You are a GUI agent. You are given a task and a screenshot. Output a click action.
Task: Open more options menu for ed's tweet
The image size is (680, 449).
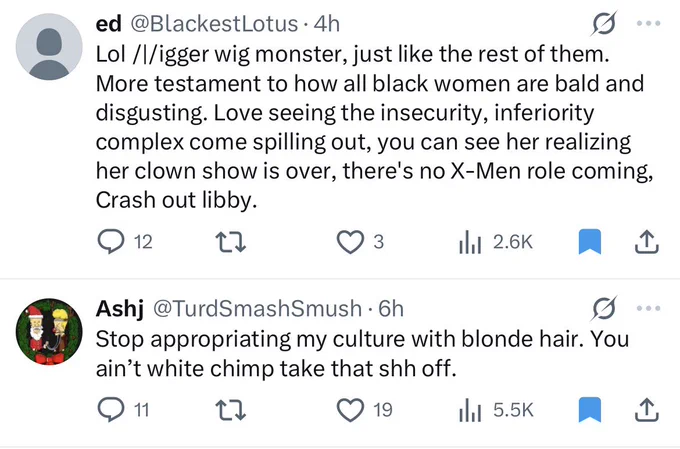point(649,23)
